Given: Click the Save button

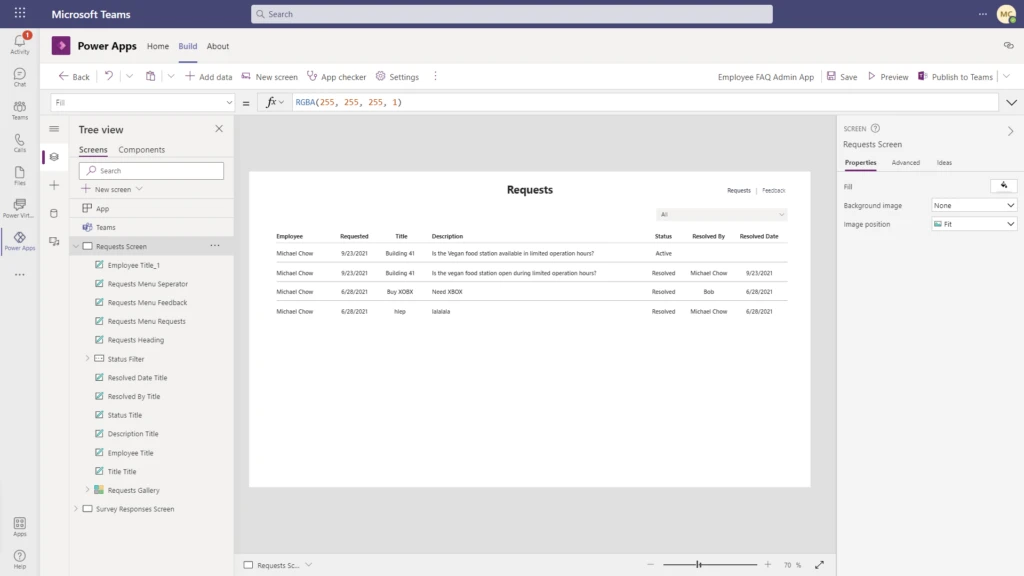Looking at the screenshot, I should point(845,76).
